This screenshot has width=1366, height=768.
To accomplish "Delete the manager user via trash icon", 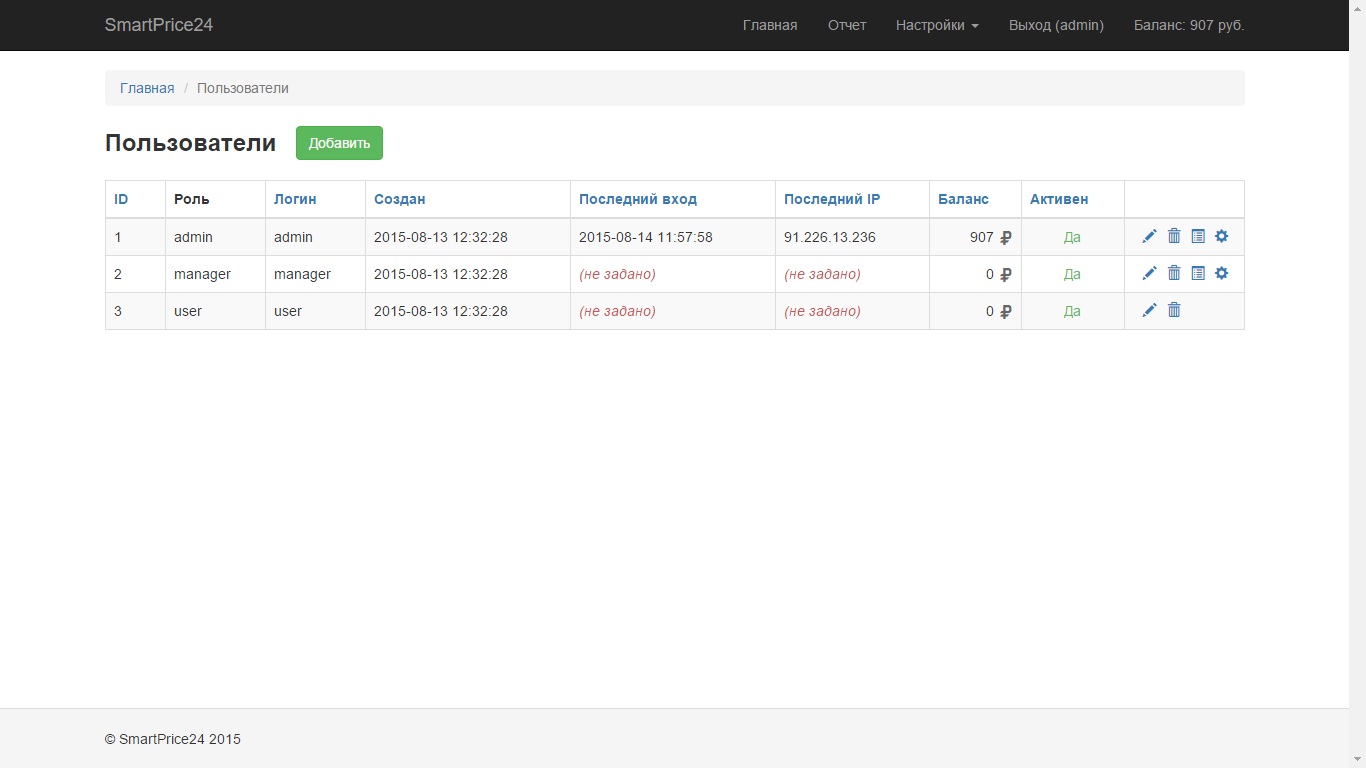I will coord(1174,273).
